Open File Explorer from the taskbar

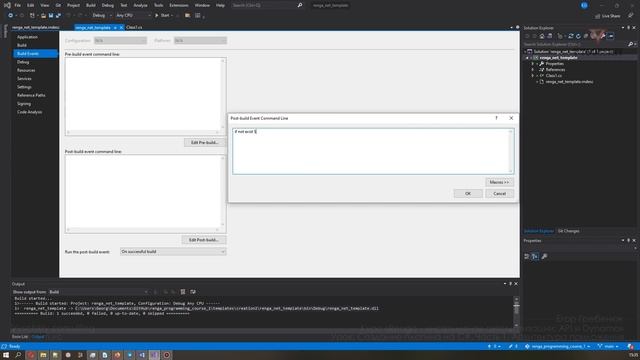pos(43,355)
